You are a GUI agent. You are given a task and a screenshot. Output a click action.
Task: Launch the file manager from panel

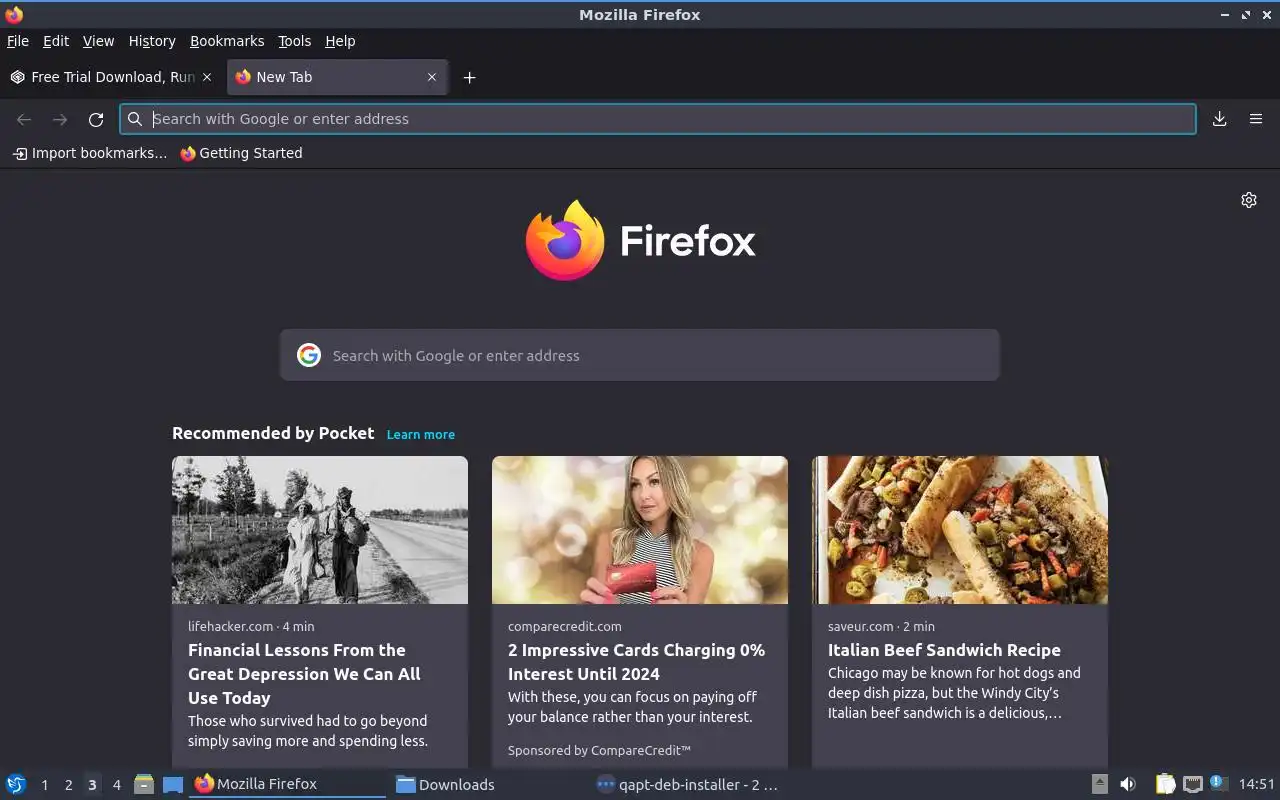(144, 784)
